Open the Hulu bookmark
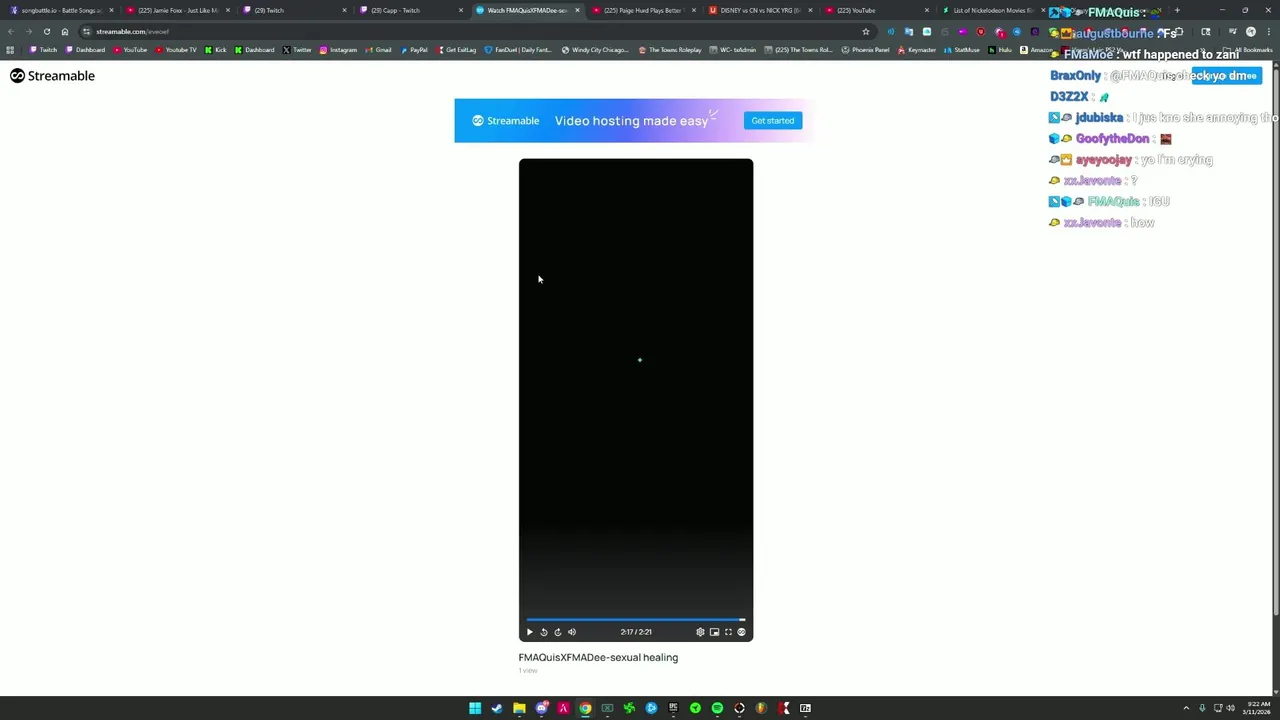The image size is (1280, 720). click(x=1001, y=49)
